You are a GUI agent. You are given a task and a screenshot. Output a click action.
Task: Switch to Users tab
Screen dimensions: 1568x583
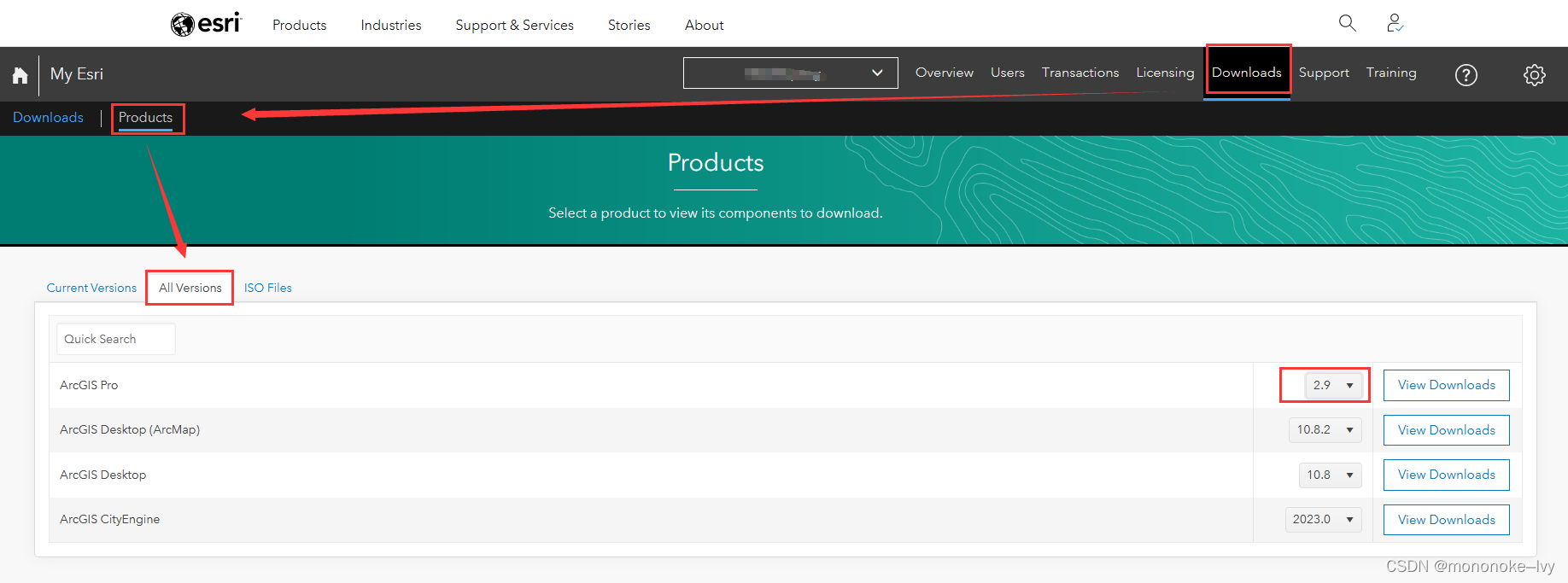click(x=1007, y=73)
